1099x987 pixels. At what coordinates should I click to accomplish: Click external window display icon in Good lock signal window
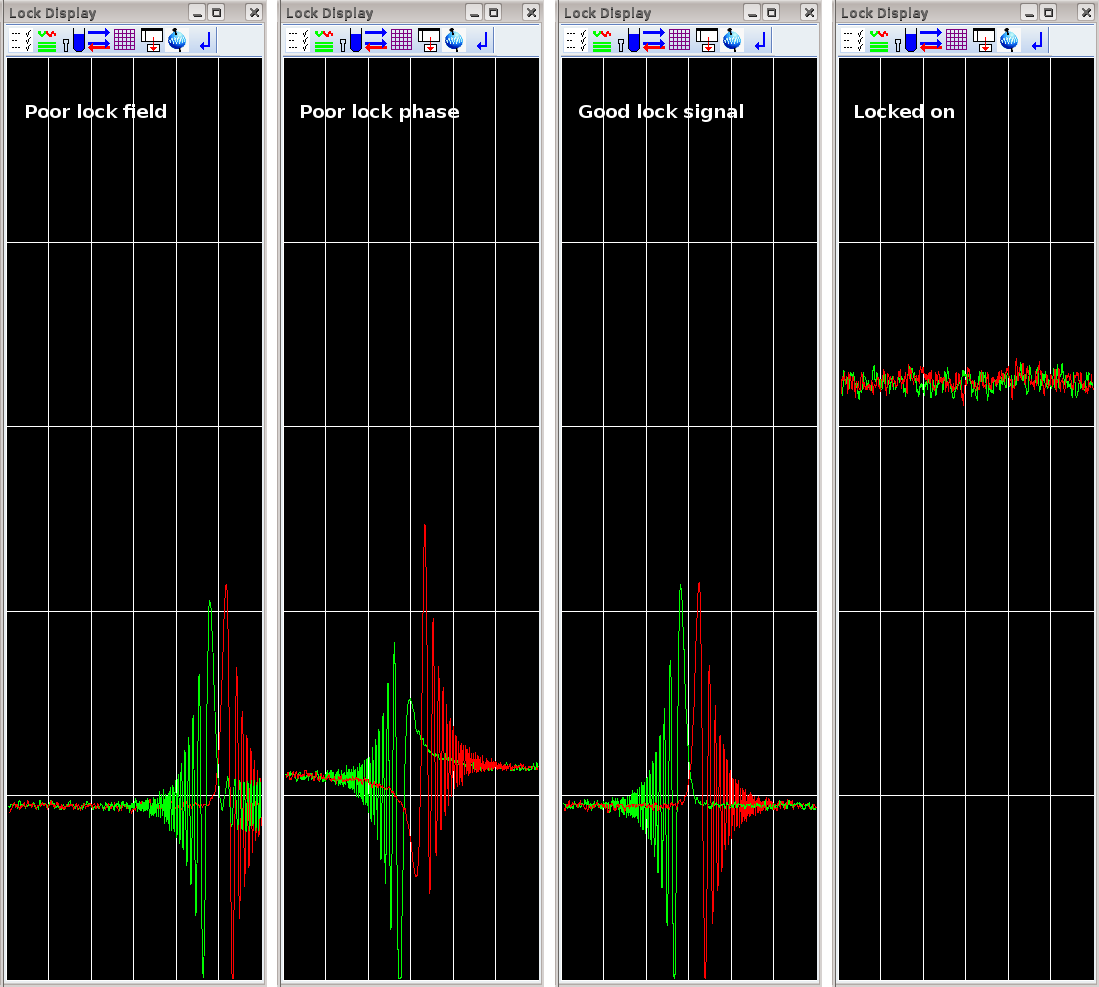click(x=706, y=41)
